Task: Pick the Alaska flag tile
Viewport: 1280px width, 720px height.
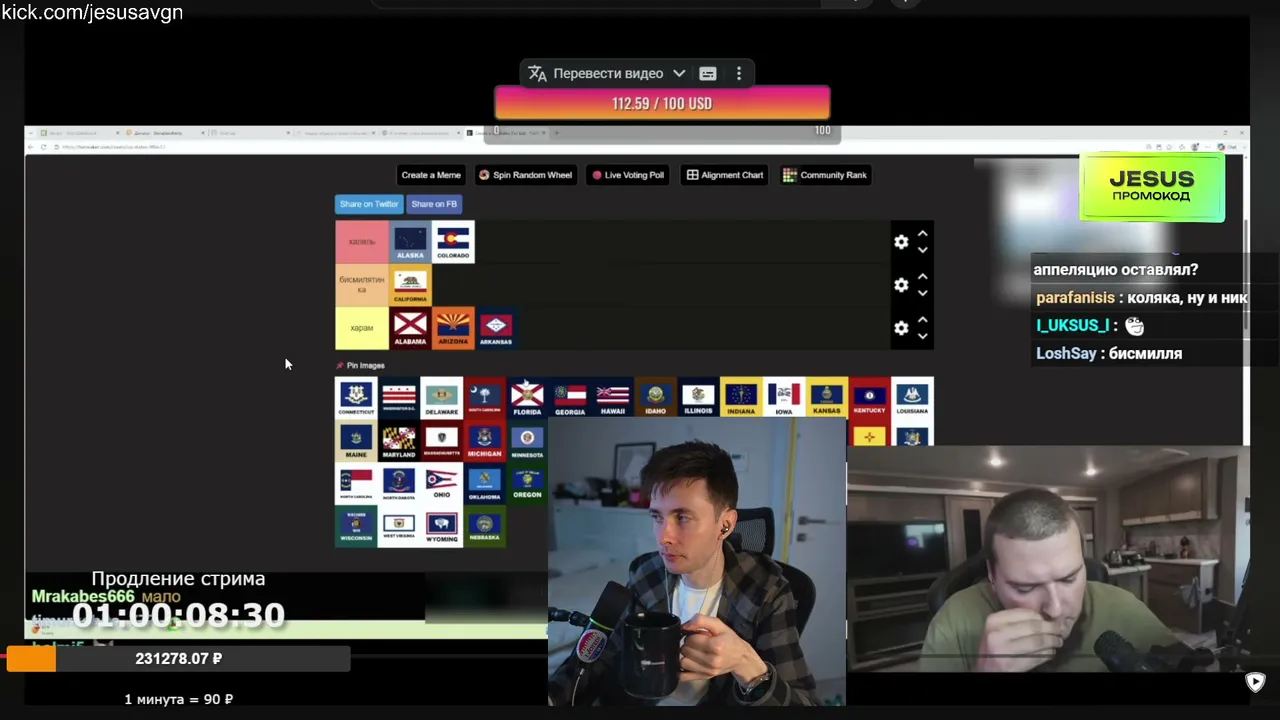Action: pos(410,242)
